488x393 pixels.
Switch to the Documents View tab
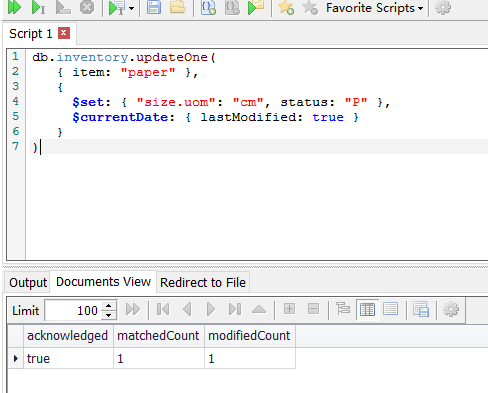pos(103,282)
